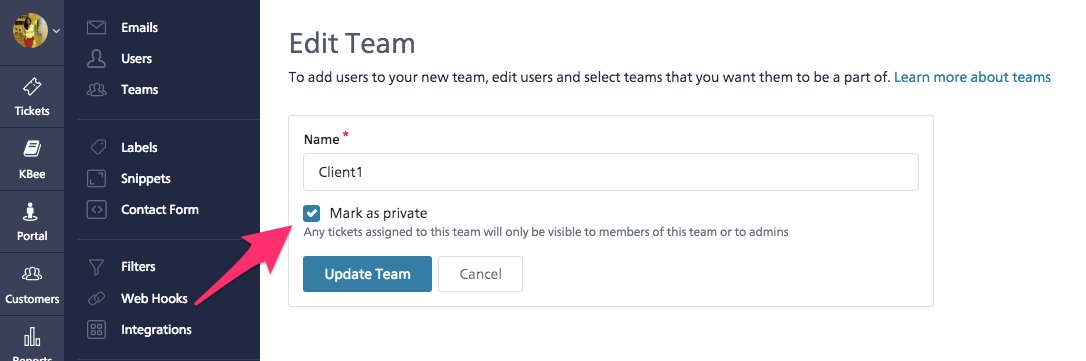Click the Contact Form code icon
The height and width of the screenshot is (361, 1086).
pyautogui.click(x=96, y=209)
